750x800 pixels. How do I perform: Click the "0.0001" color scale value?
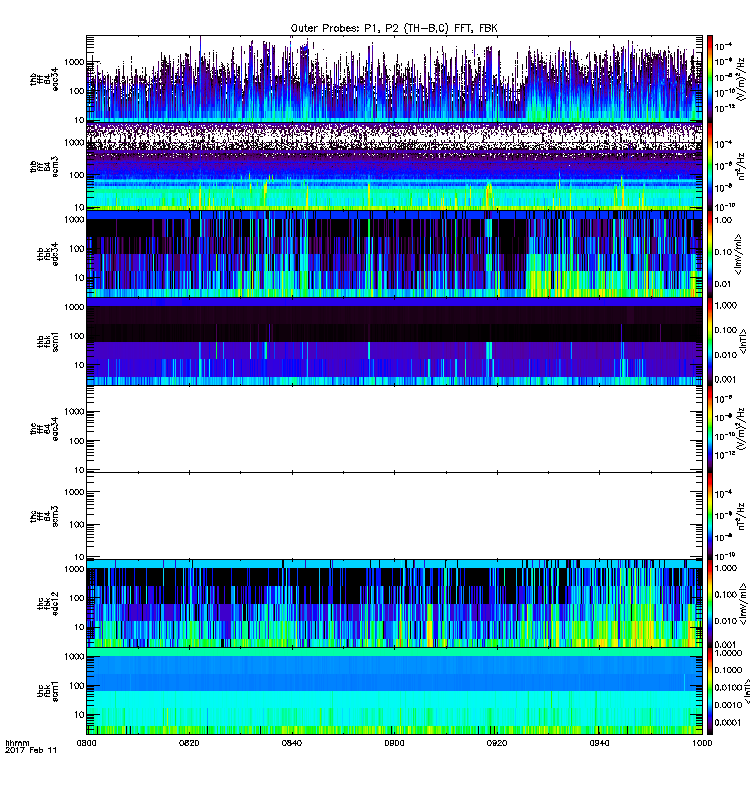(729, 722)
